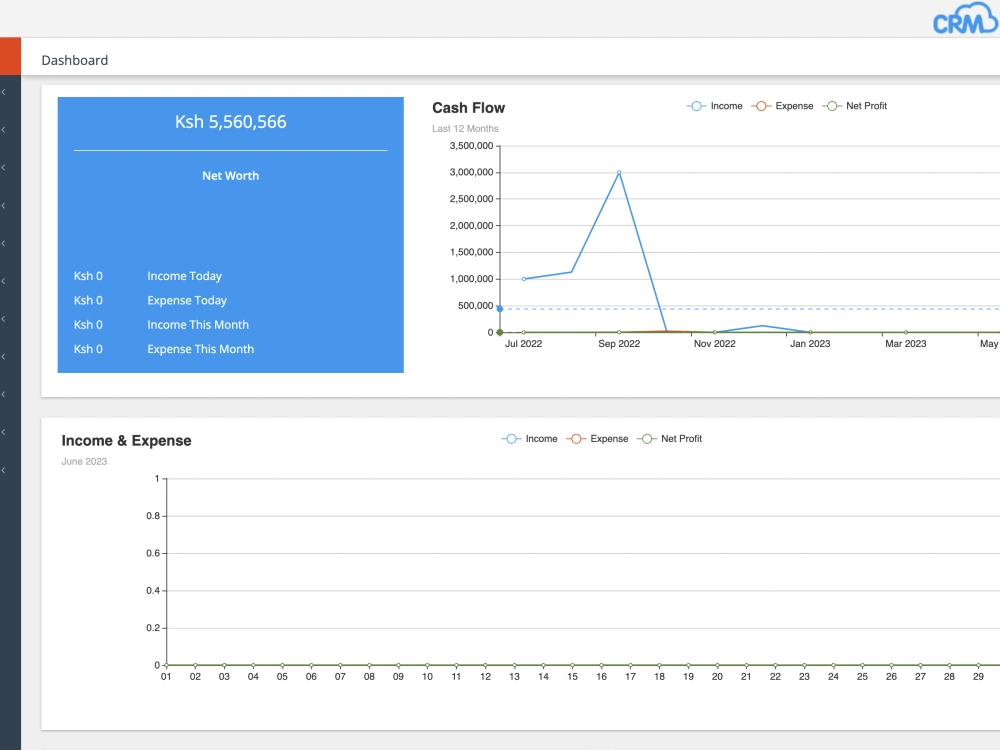Click the Nov 2022 x-axis label
Screen dimensions: 1000x750
click(x=715, y=344)
